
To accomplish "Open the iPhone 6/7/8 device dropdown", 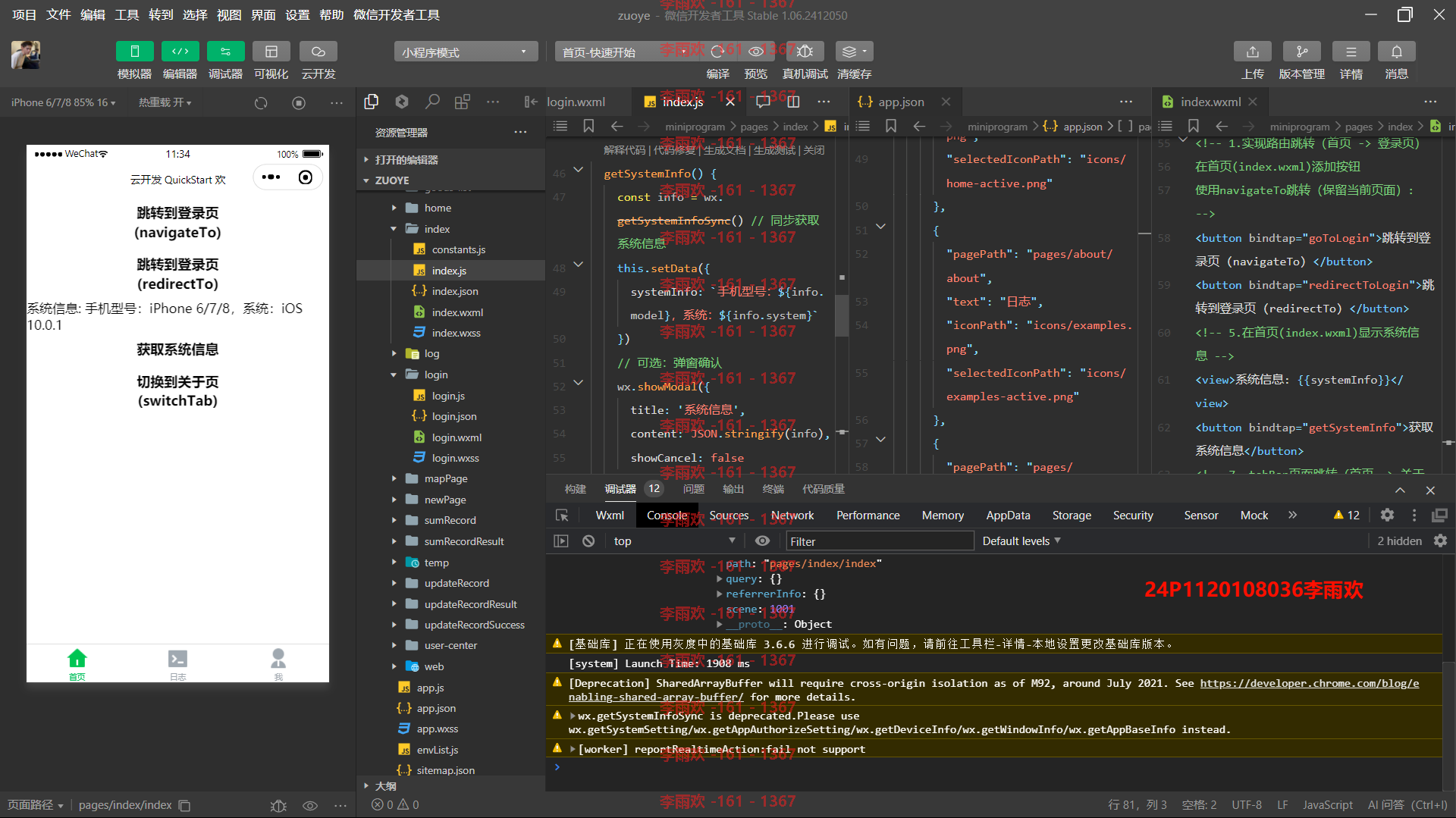I will pyautogui.click(x=63, y=102).
